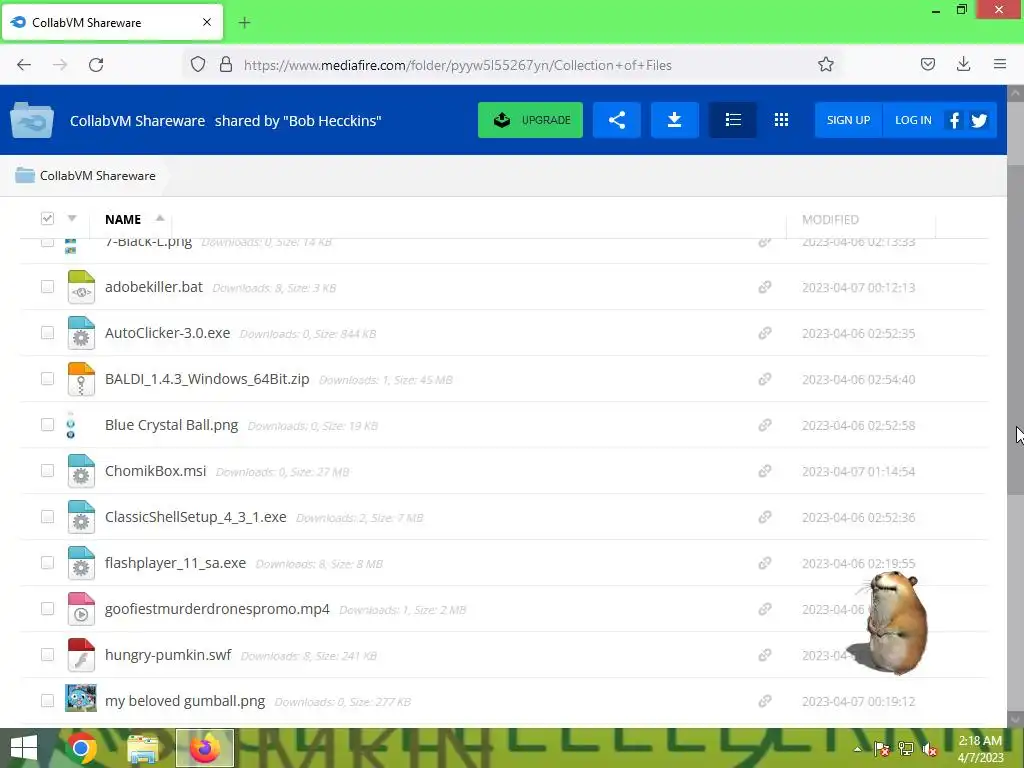Sort by MODIFIED column header

tap(830, 219)
